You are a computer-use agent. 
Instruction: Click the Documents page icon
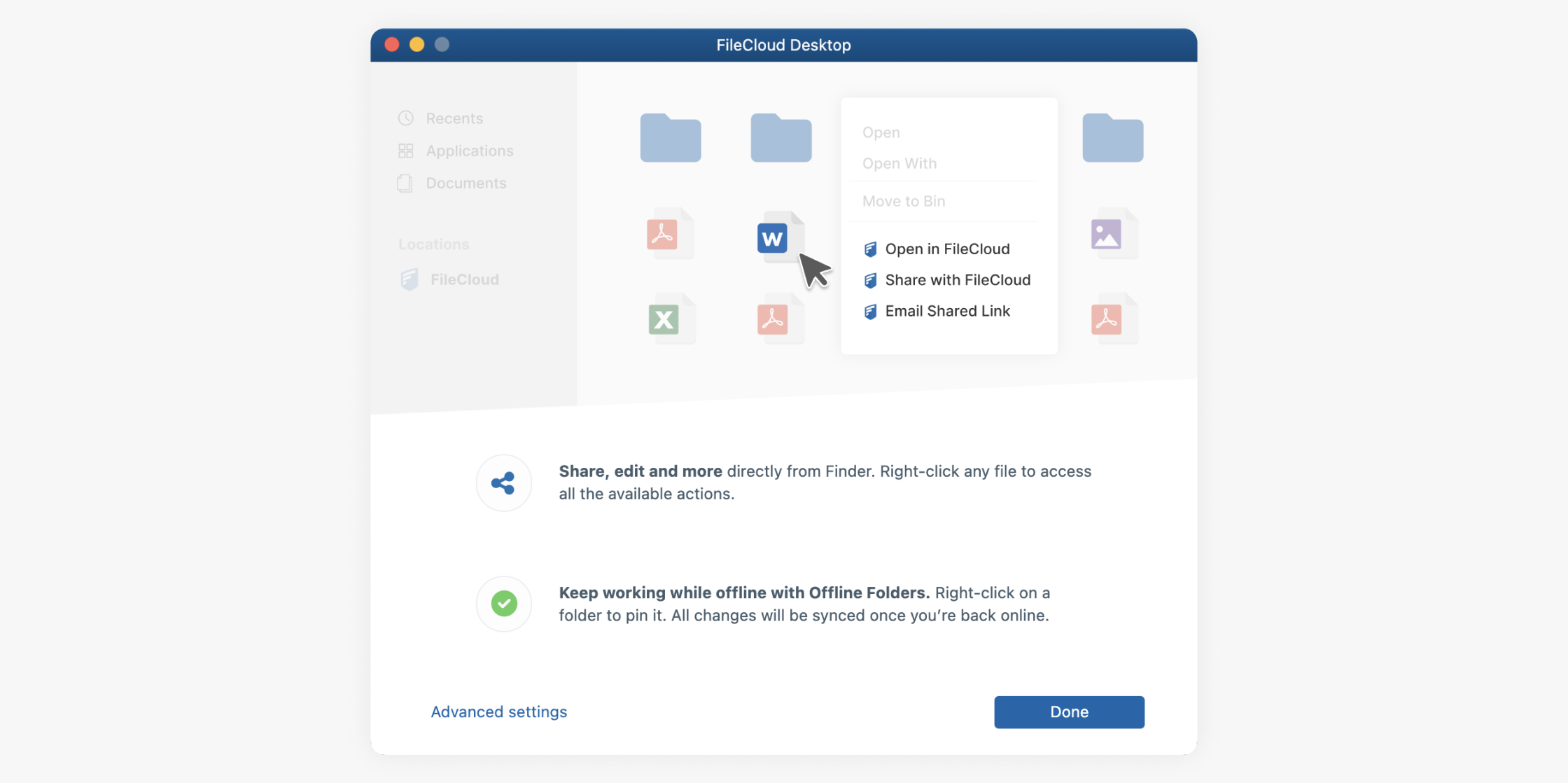click(x=405, y=183)
